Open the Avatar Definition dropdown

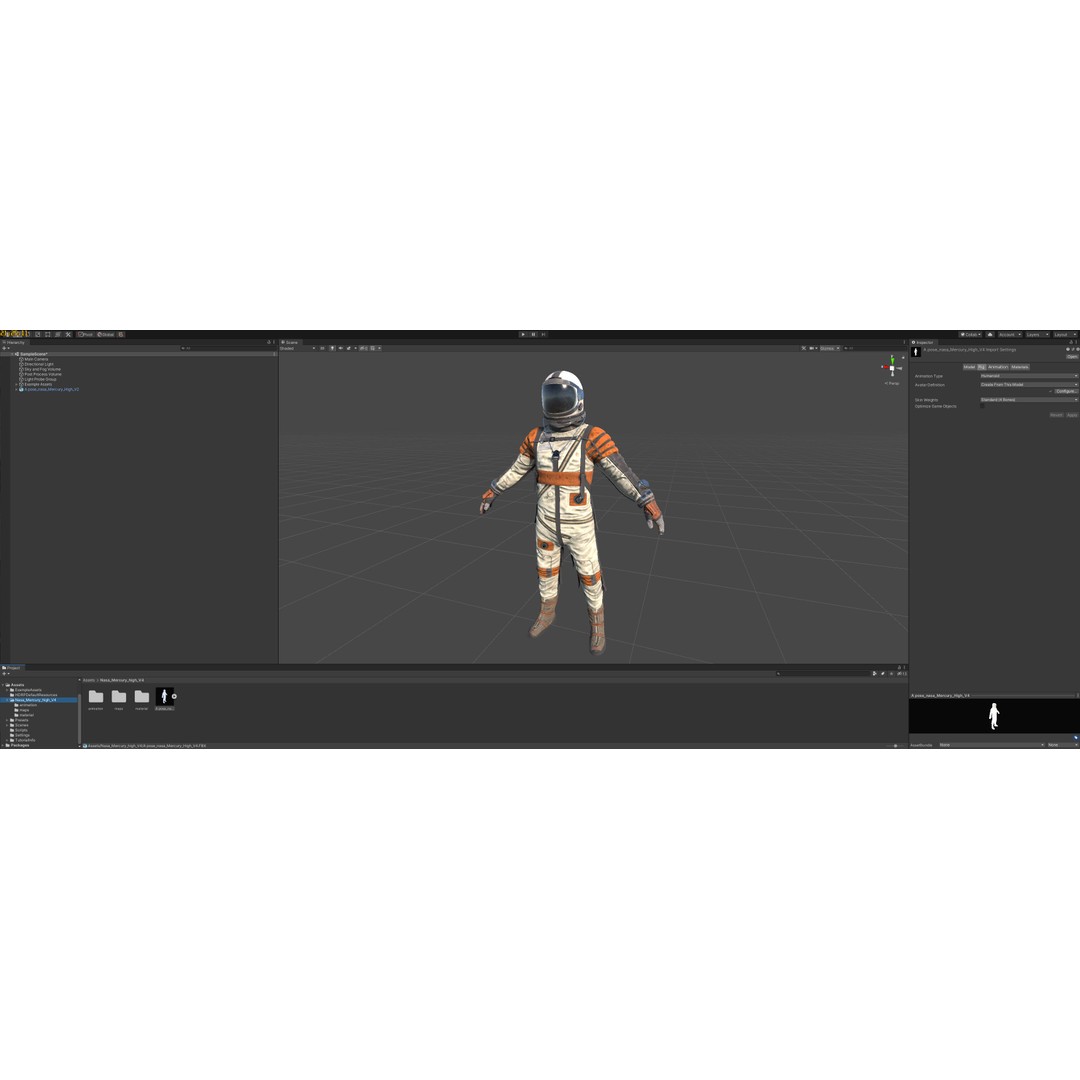point(1029,384)
